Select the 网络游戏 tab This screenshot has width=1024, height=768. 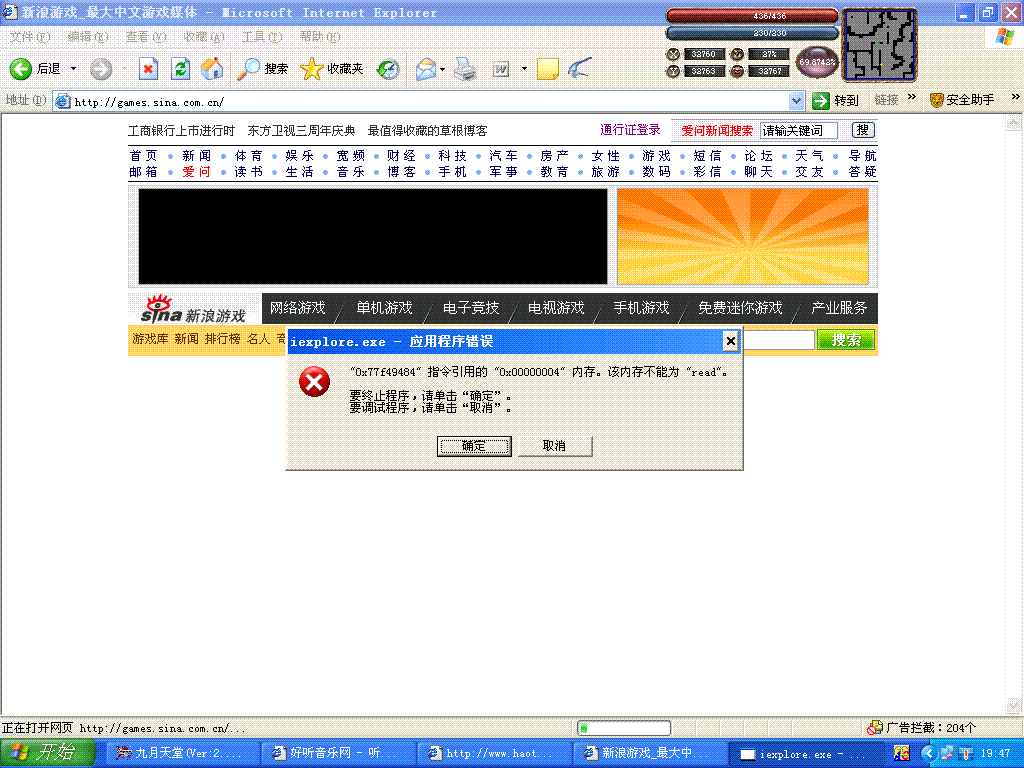click(298, 308)
